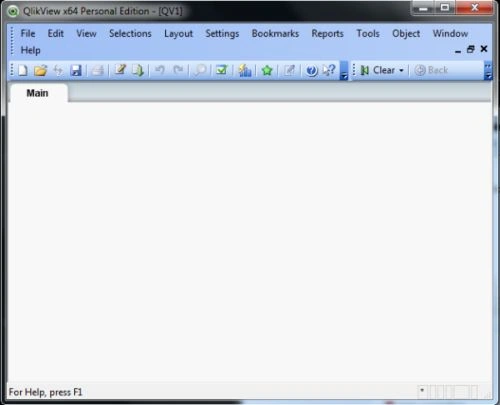The width and height of the screenshot is (500, 405).
Task: Open the Tools menu
Action: point(368,34)
